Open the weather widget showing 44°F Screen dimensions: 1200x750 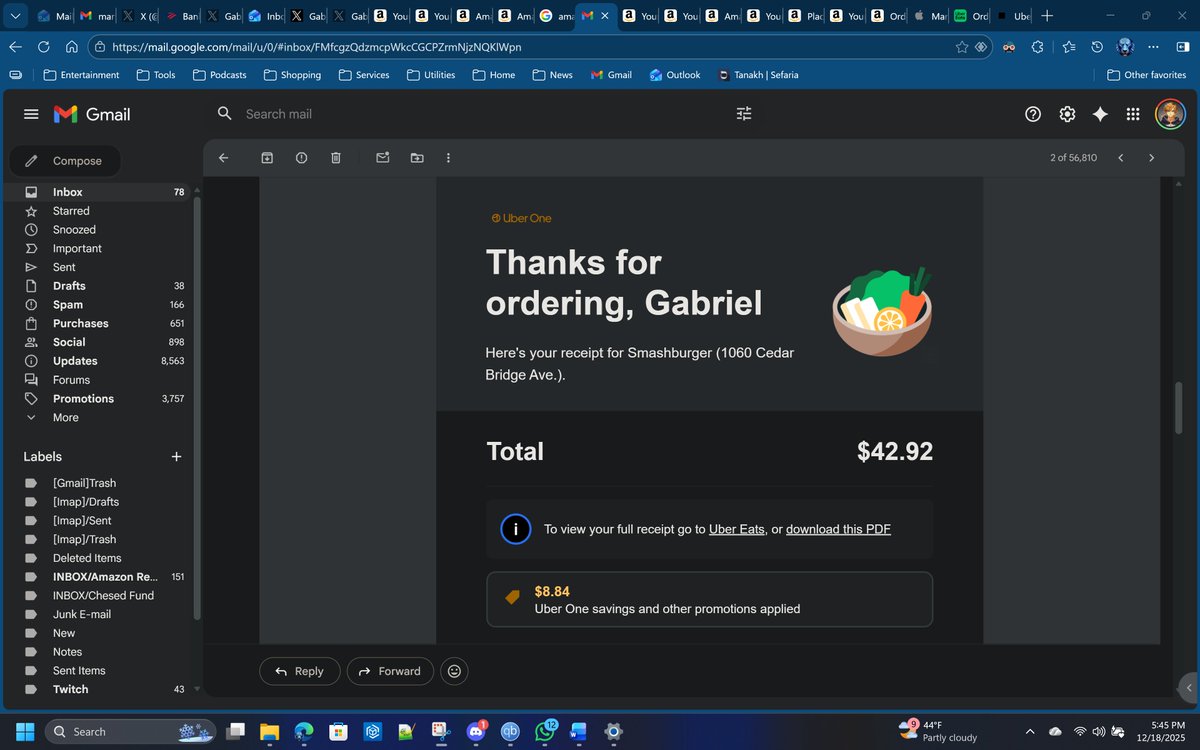pos(938,732)
